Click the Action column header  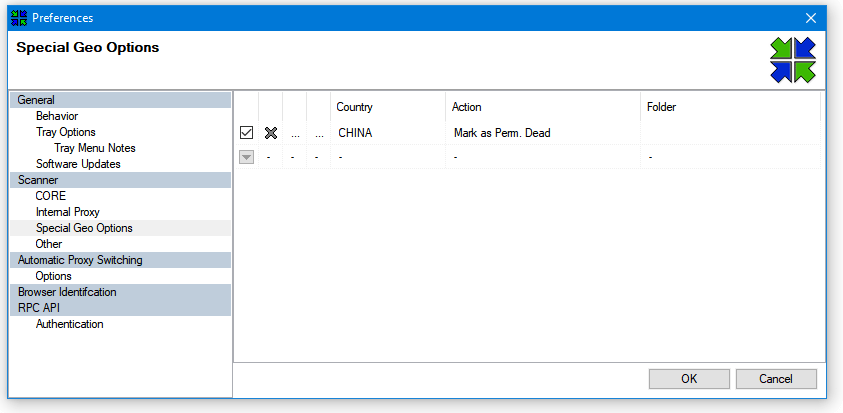[x=543, y=106]
